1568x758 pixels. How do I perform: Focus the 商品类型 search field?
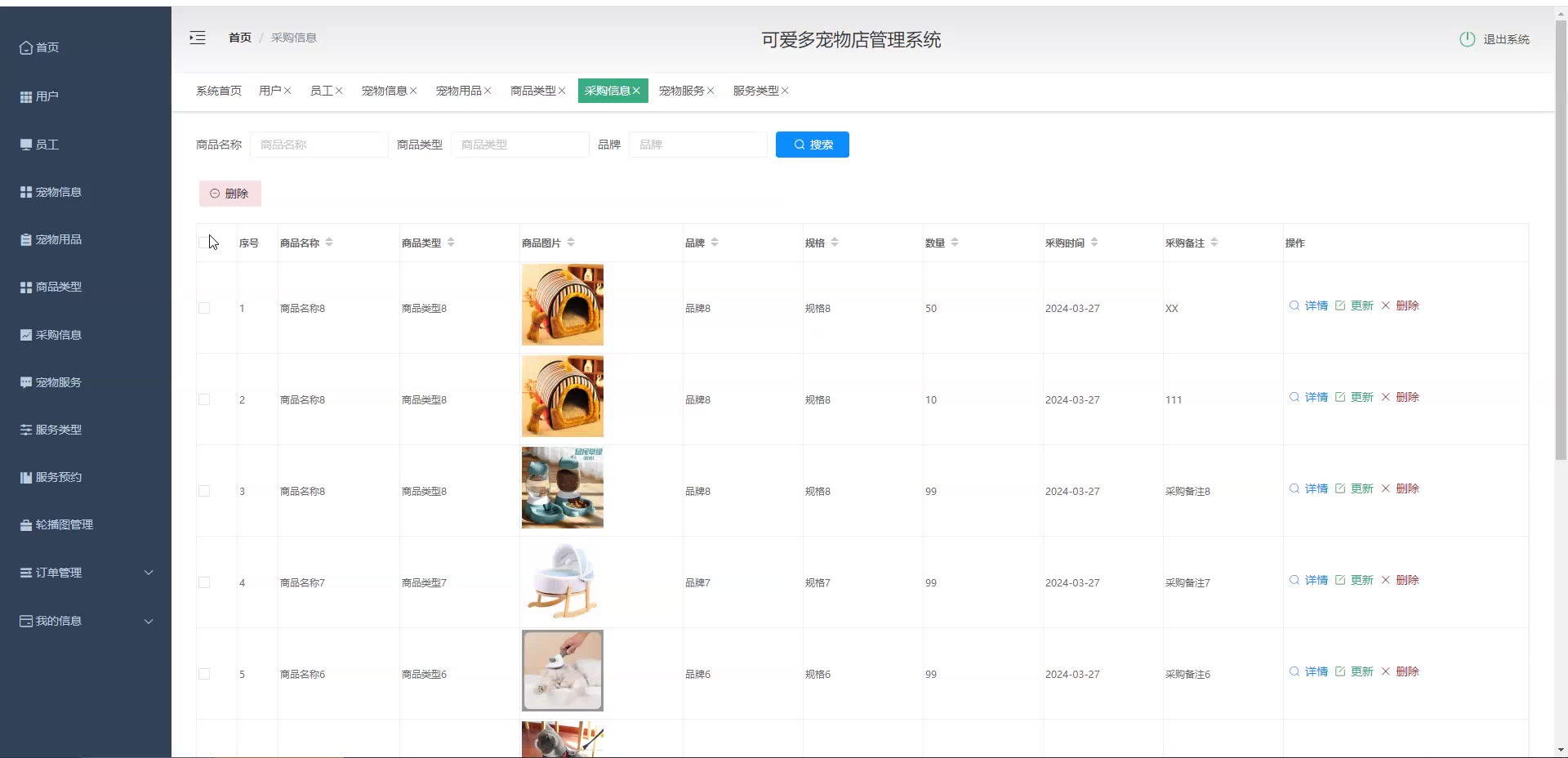[x=520, y=145]
